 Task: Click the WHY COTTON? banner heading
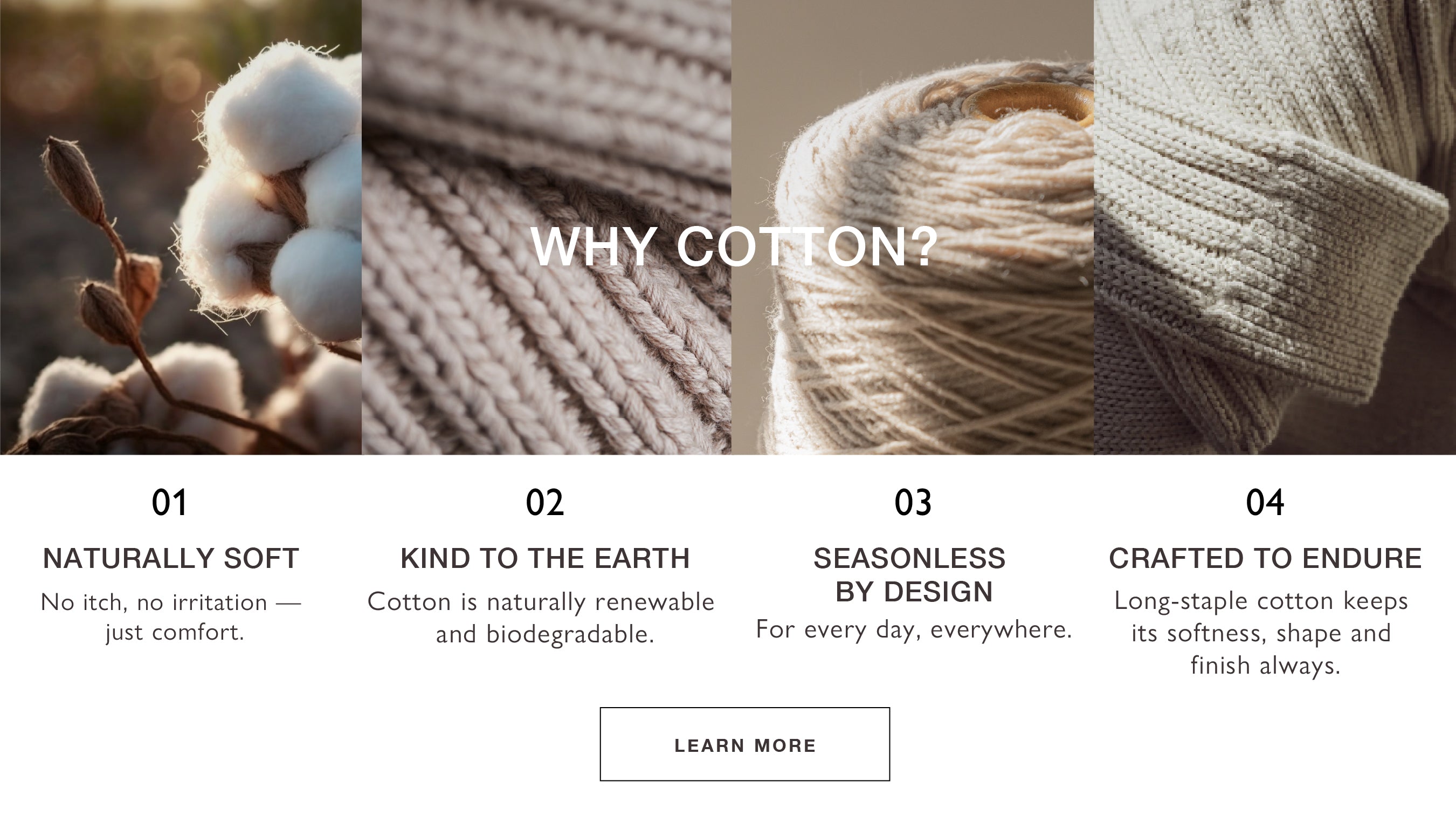[734, 247]
